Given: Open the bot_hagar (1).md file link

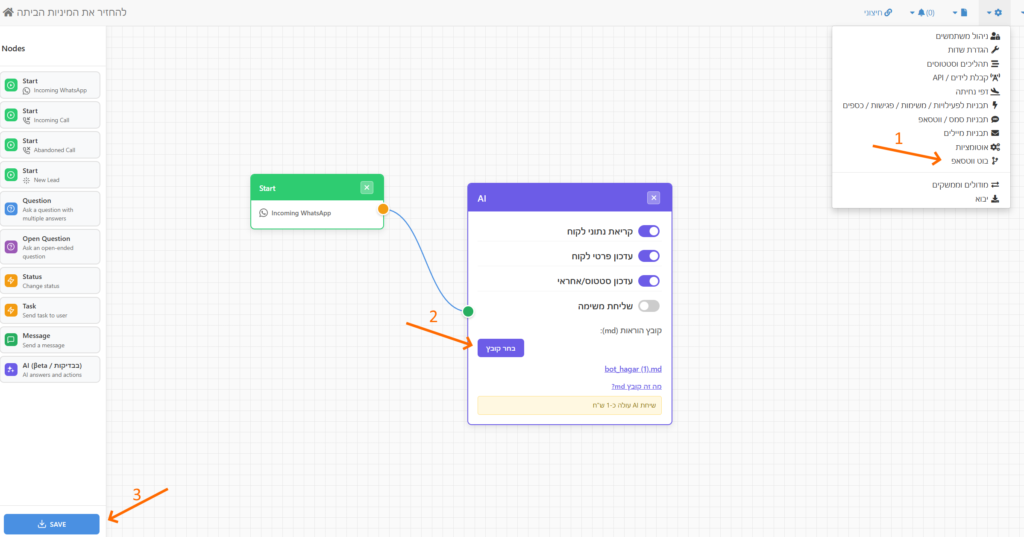Looking at the screenshot, I should [633, 369].
